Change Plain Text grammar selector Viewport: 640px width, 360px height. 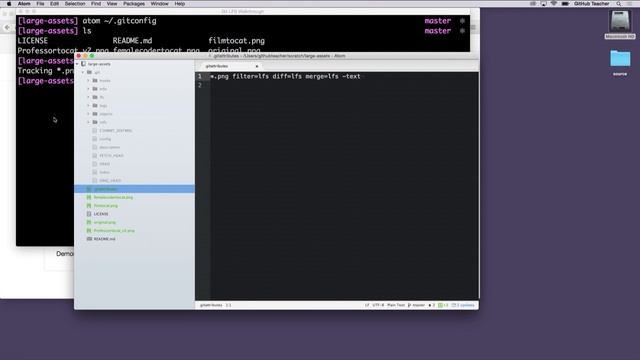(396, 305)
